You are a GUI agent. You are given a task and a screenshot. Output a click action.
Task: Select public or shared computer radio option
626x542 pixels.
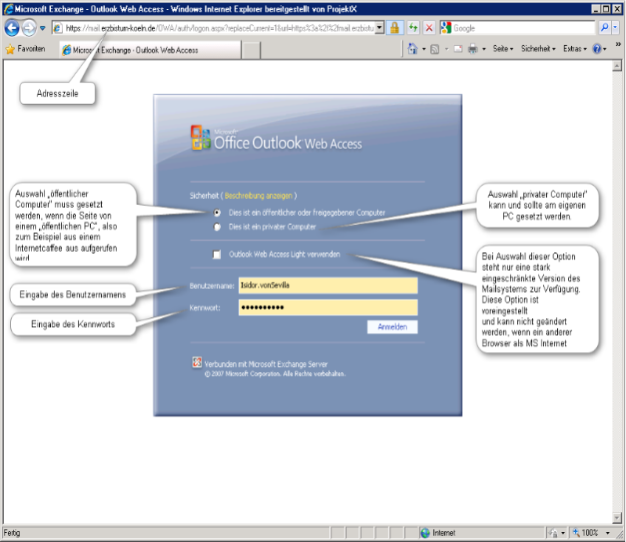pyautogui.click(x=217, y=213)
